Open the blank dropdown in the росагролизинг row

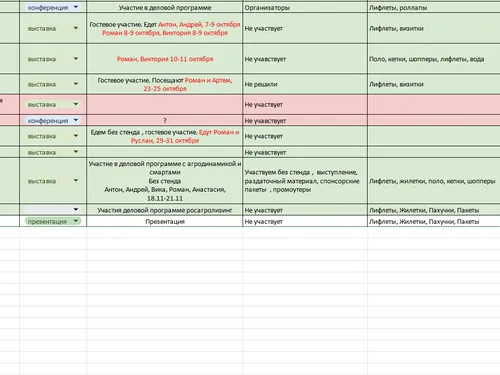(x=76, y=210)
